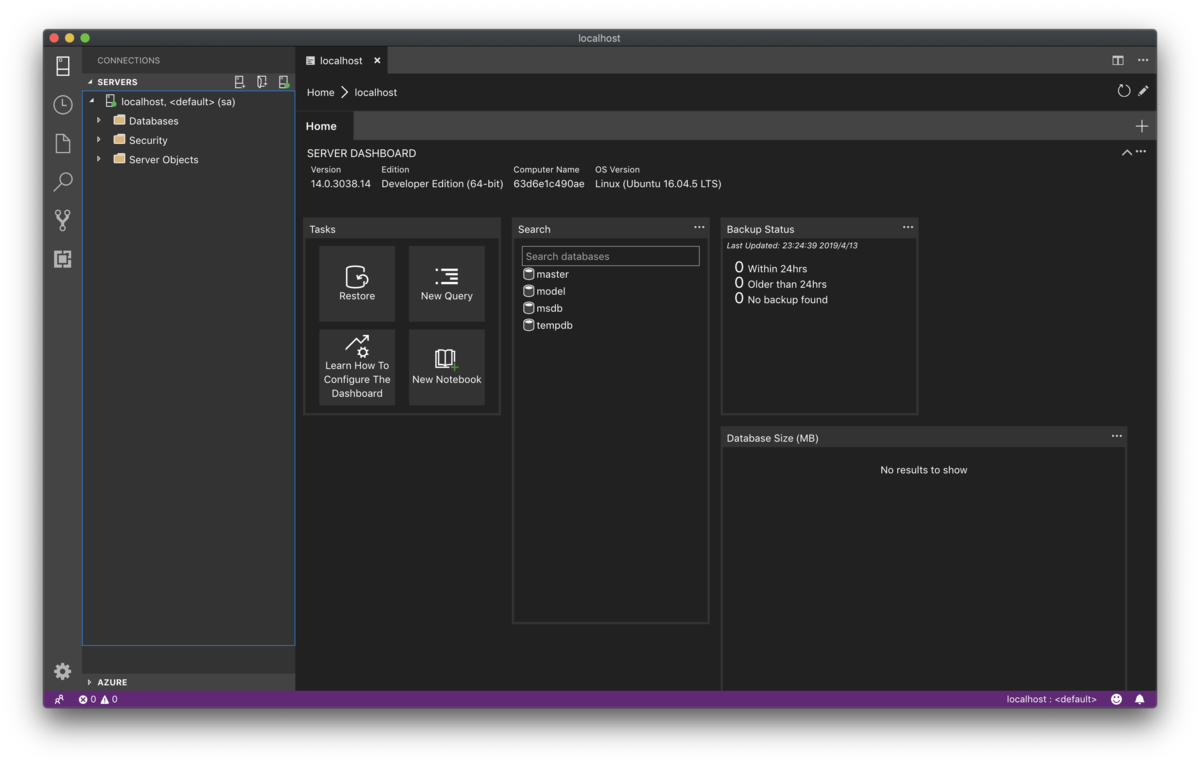Open notifications bell in status bar
1200x765 pixels.
[1139, 700]
